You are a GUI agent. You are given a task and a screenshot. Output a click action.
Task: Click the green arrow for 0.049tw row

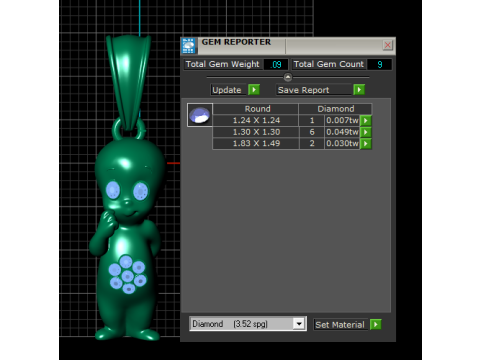(366, 132)
